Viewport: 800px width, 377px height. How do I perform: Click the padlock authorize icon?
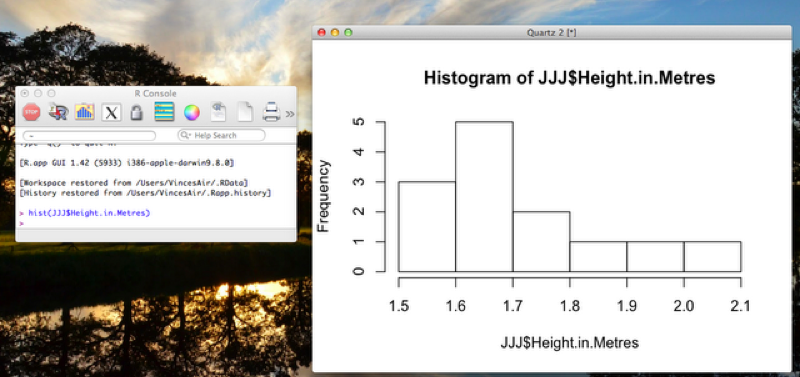[136, 112]
